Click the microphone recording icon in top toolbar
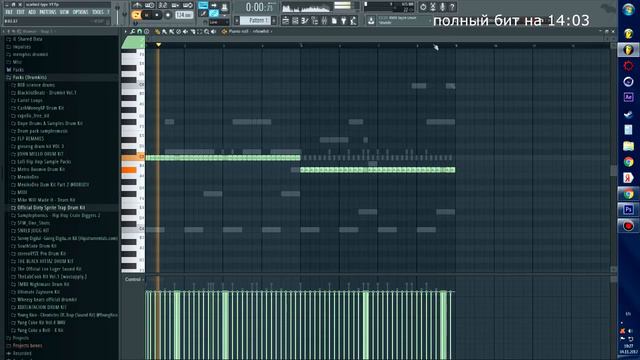640x360 pixels. [442, 7]
